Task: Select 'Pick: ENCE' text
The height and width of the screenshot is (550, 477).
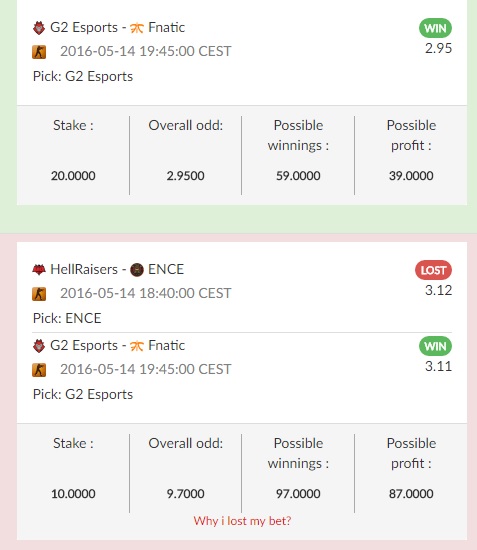Action: point(67,318)
